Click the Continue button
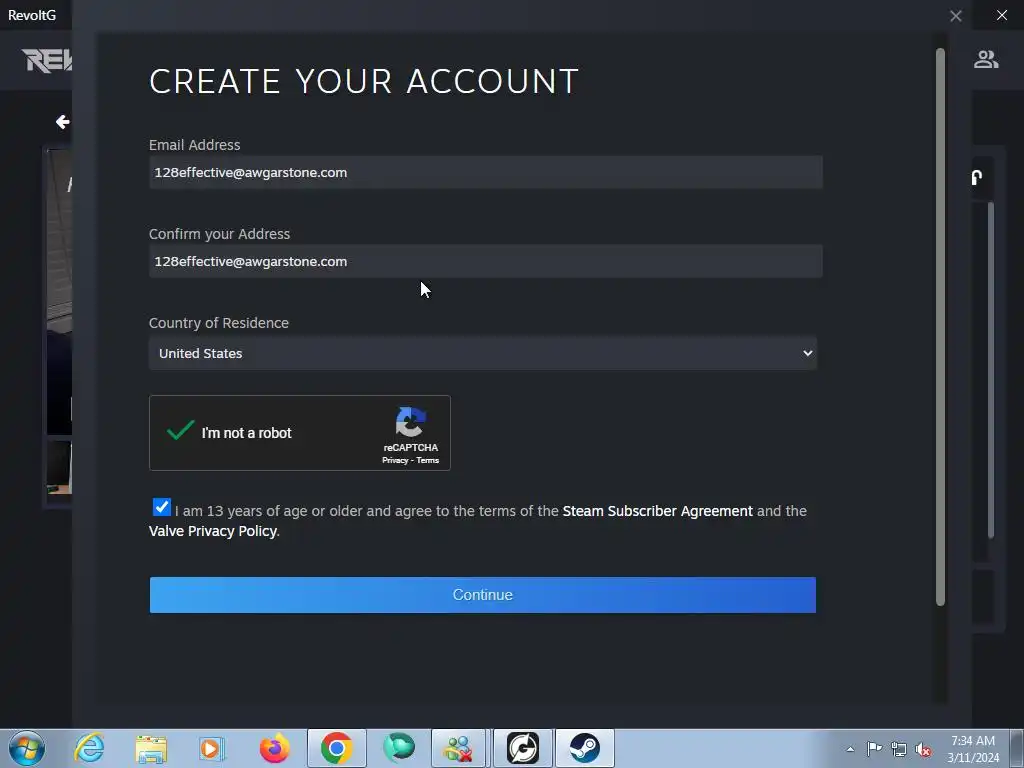This screenshot has height=768, width=1024. pos(483,595)
